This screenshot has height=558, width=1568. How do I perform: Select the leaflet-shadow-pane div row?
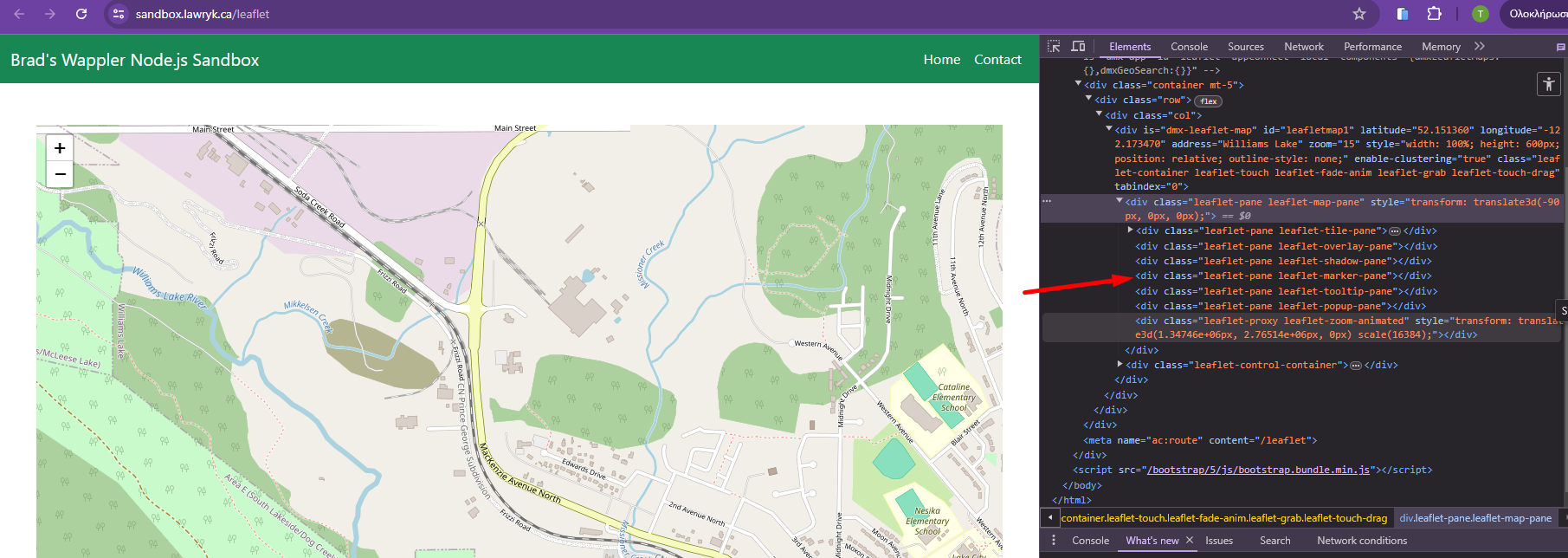click(1283, 261)
